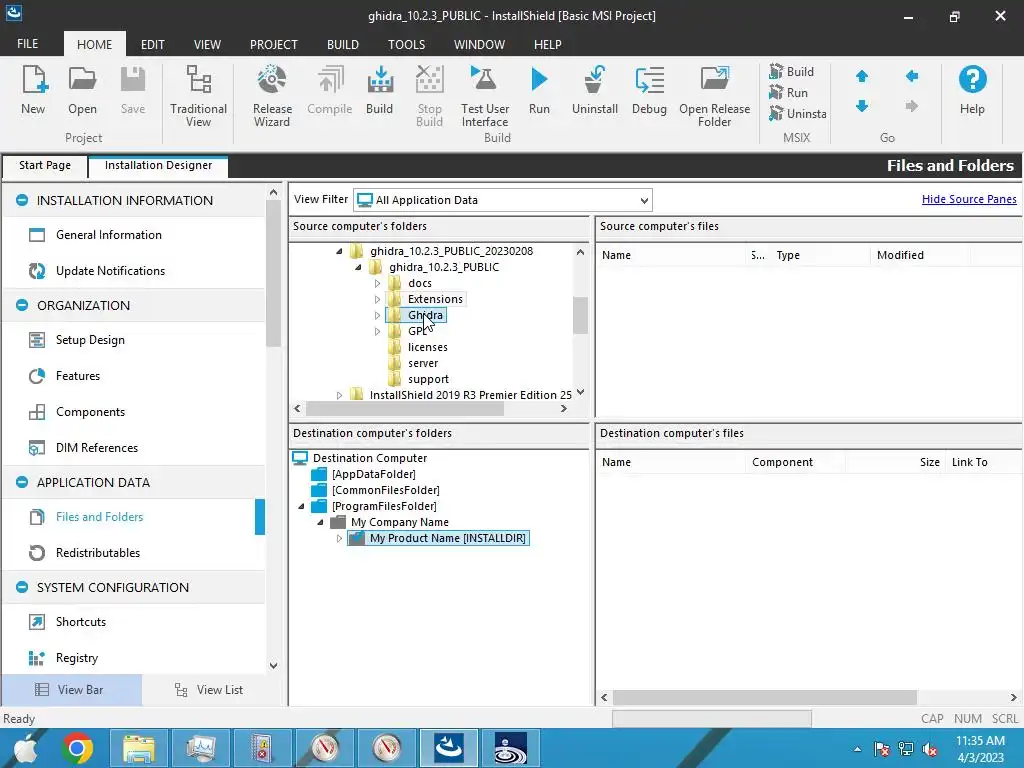The height and width of the screenshot is (768, 1024).
Task: Go down with blue down arrow
Action: (862, 105)
